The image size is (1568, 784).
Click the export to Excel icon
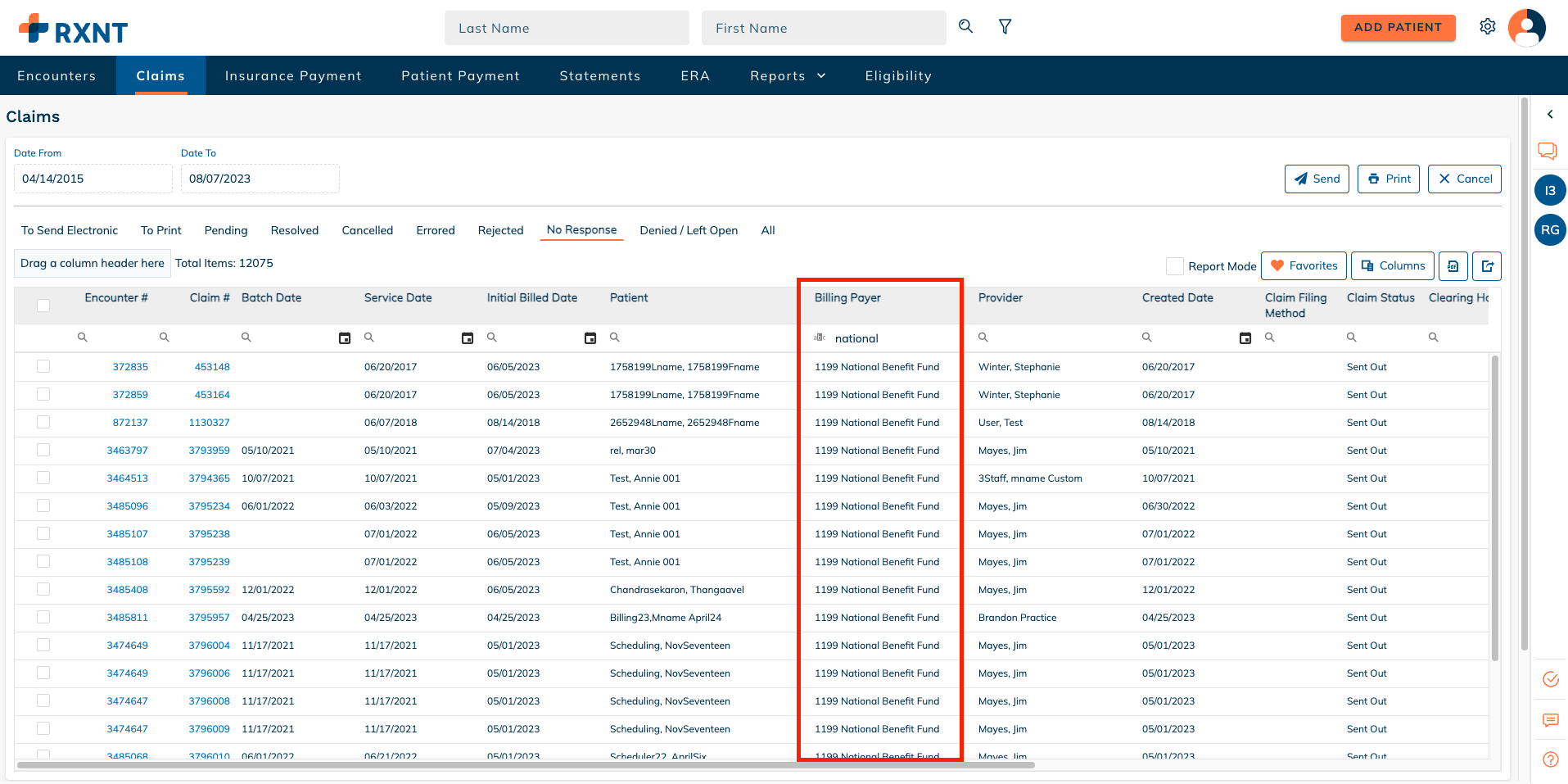click(1453, 265)
